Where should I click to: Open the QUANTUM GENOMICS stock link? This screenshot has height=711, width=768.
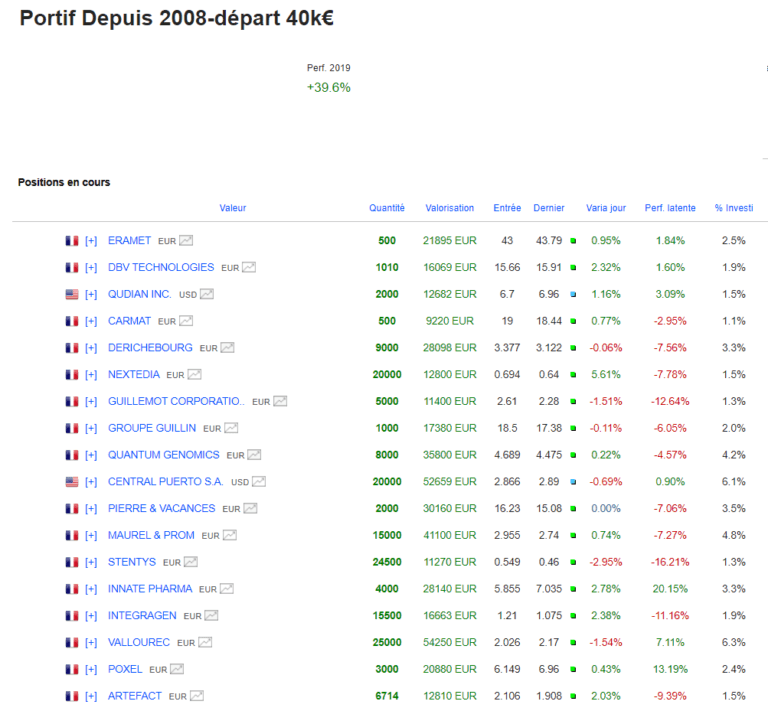coord(163,455)
